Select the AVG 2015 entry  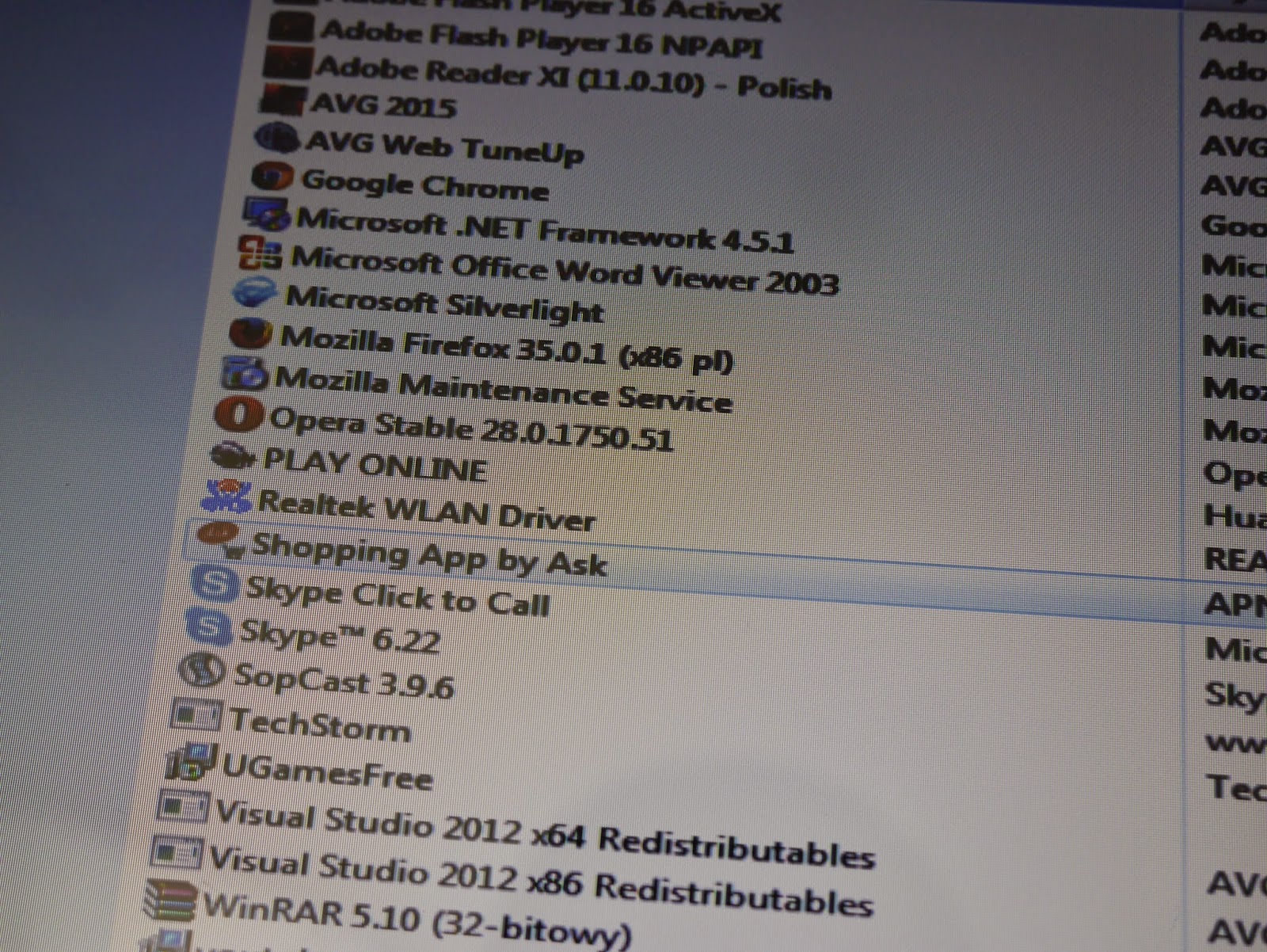click(x=382, y=104)
